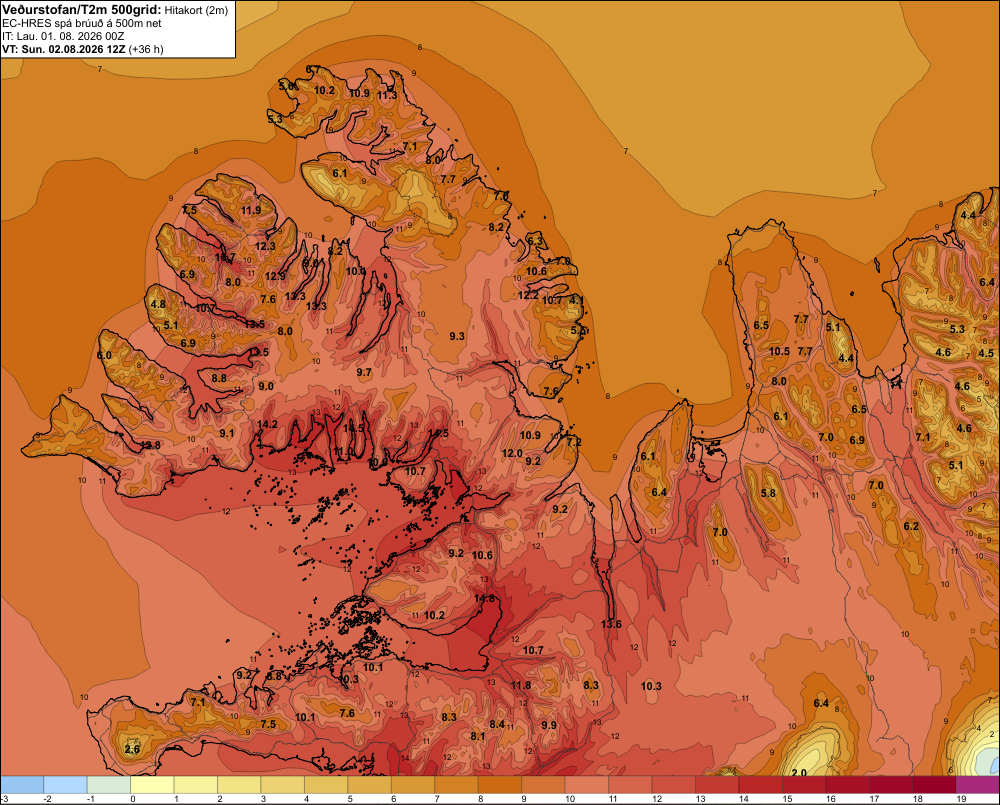Click the 2.6 temperature label near the glacier
This screenshot has width=1000, height=805.
point(132,749)
